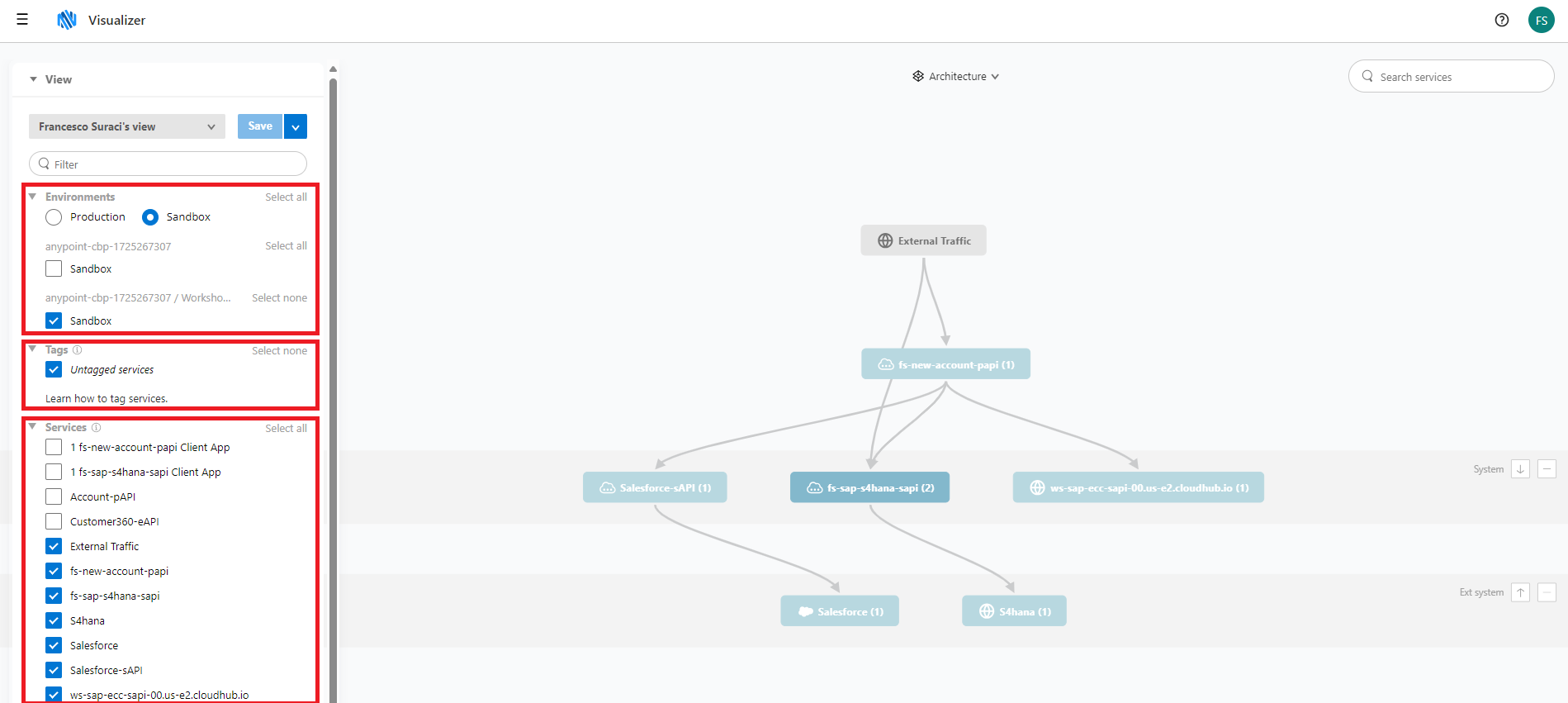
Task: Uncheck Untagged services
Action: [x=54, y=369]
